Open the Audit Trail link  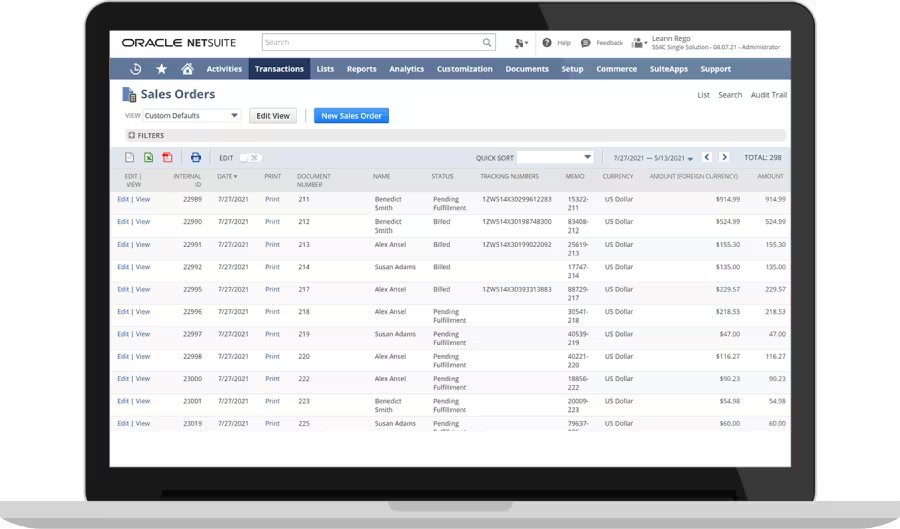(x=769, y=95)
